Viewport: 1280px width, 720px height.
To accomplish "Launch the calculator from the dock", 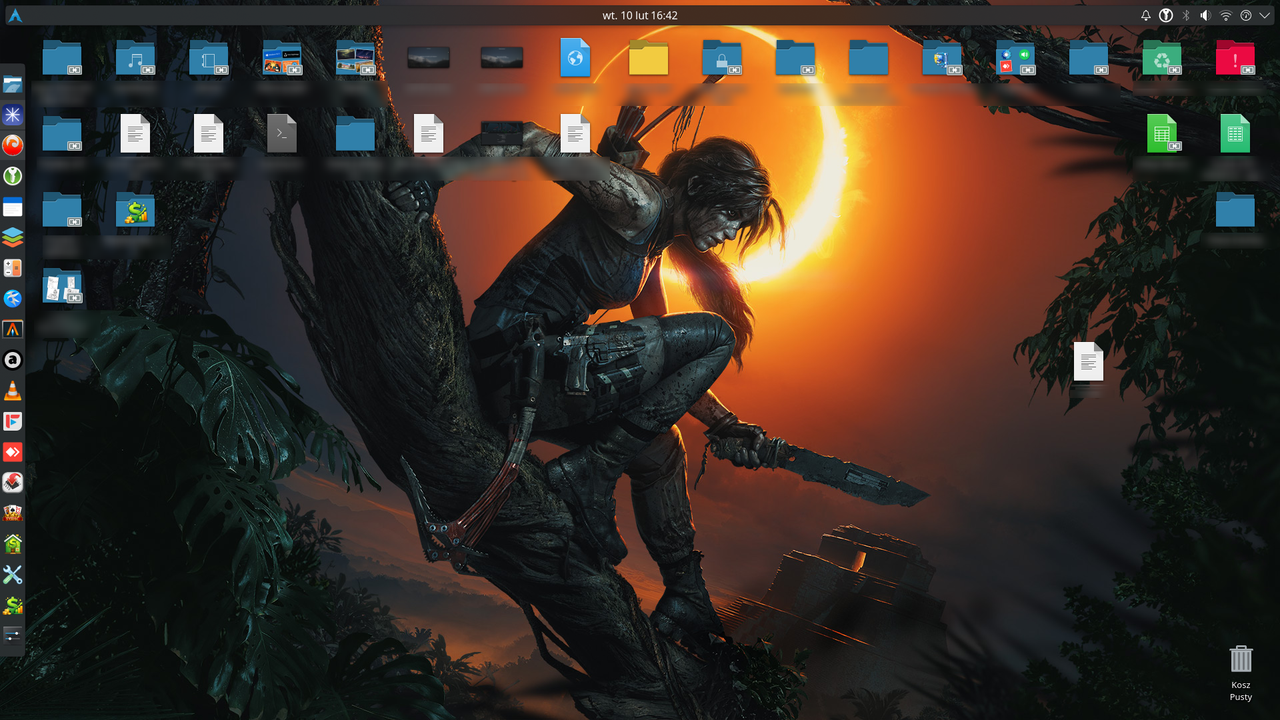I will 13,268.
